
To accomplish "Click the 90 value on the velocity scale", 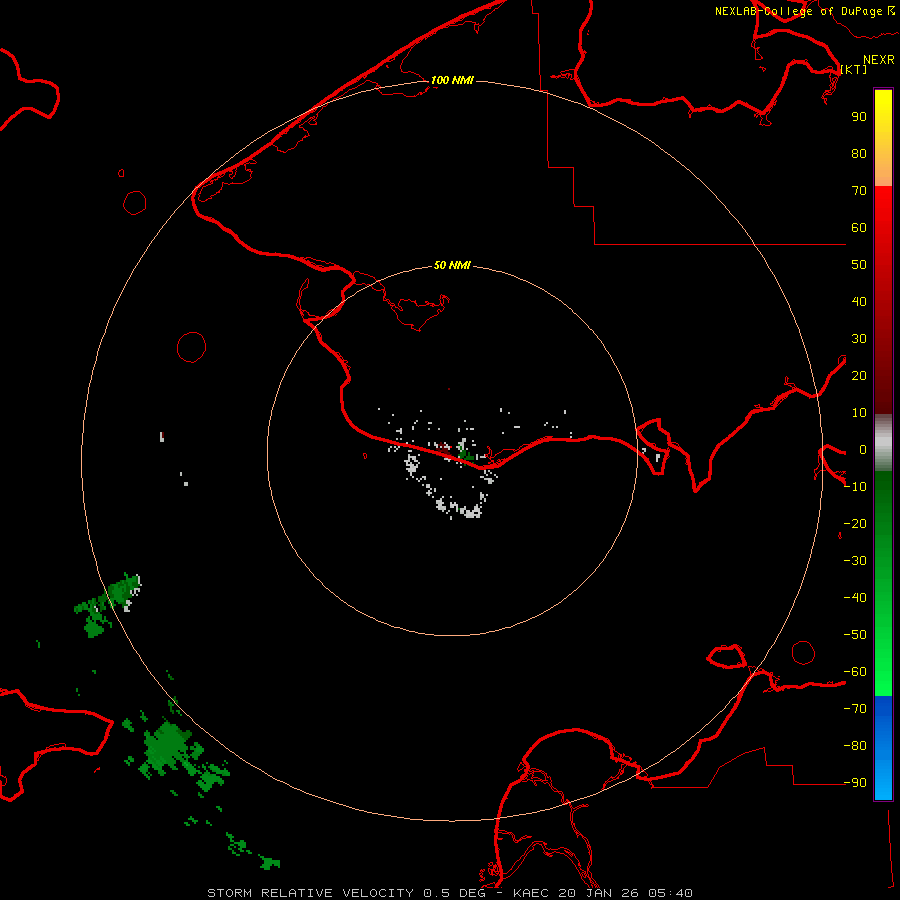I will [x=859, y=117].
